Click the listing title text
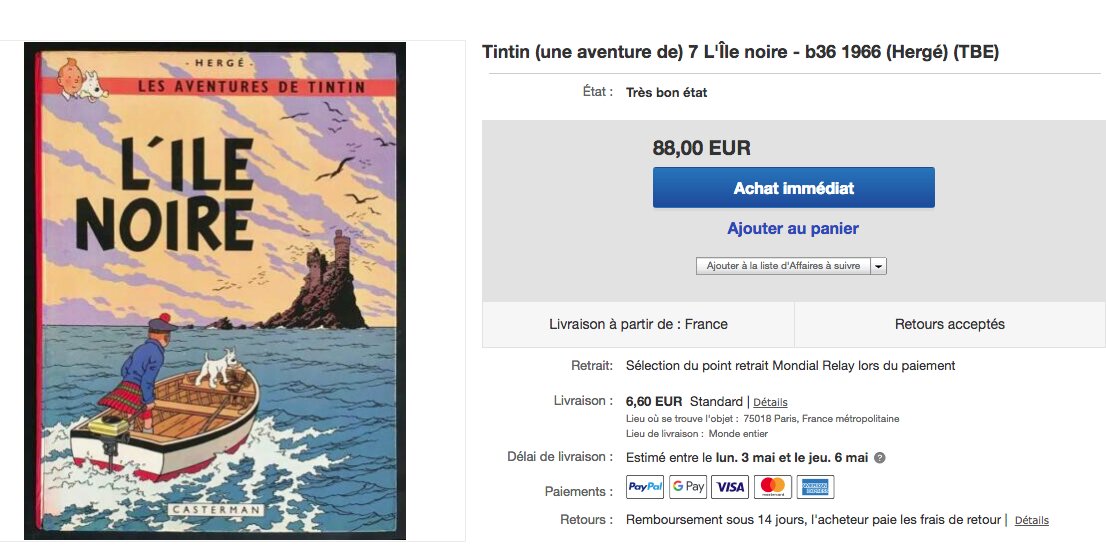Screen dimensions: 1106x557 click(740, 52)
